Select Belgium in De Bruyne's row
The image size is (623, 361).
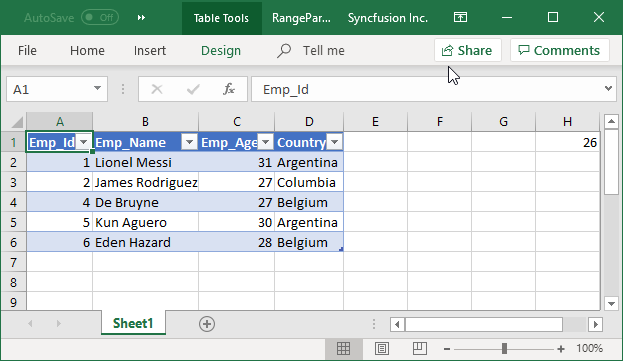pos(309,203)
